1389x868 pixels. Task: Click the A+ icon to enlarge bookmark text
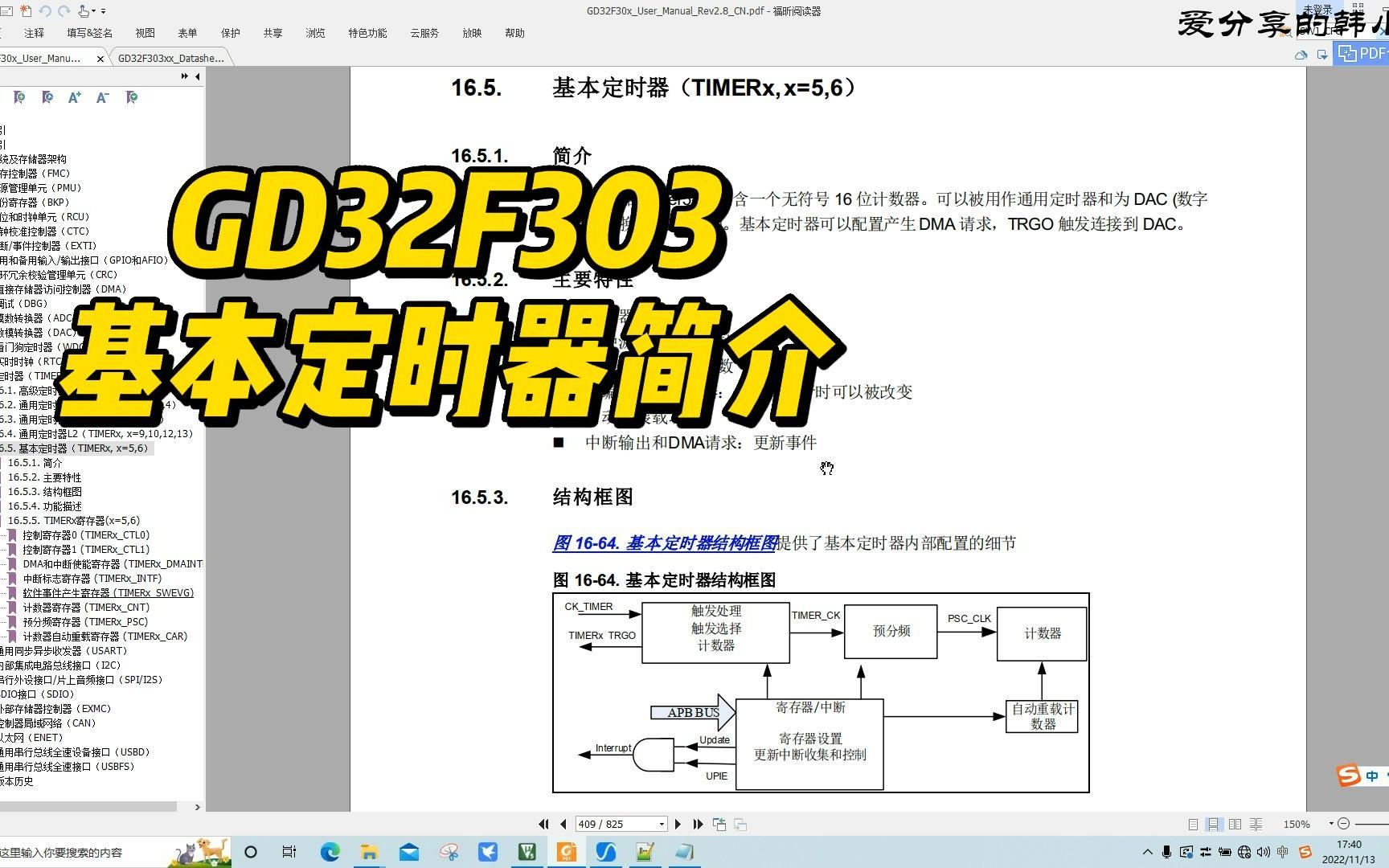[x=75, y=97]
